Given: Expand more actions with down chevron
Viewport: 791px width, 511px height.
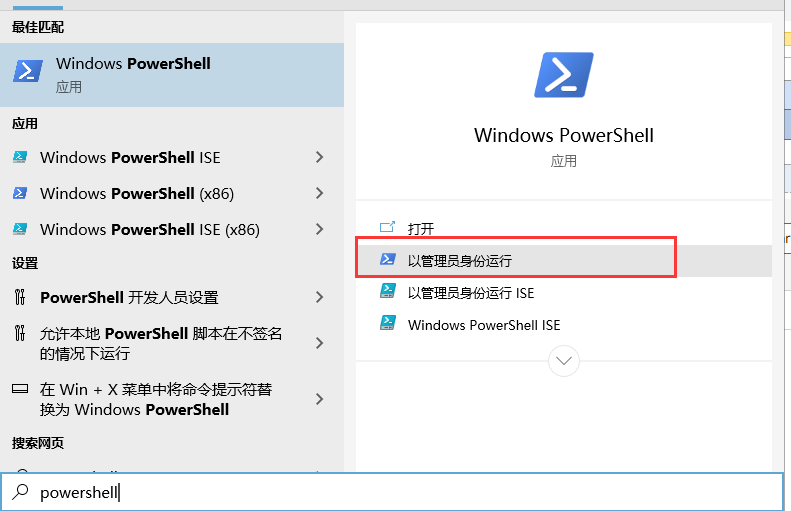Looking at the screenshot, I should 564,360.
